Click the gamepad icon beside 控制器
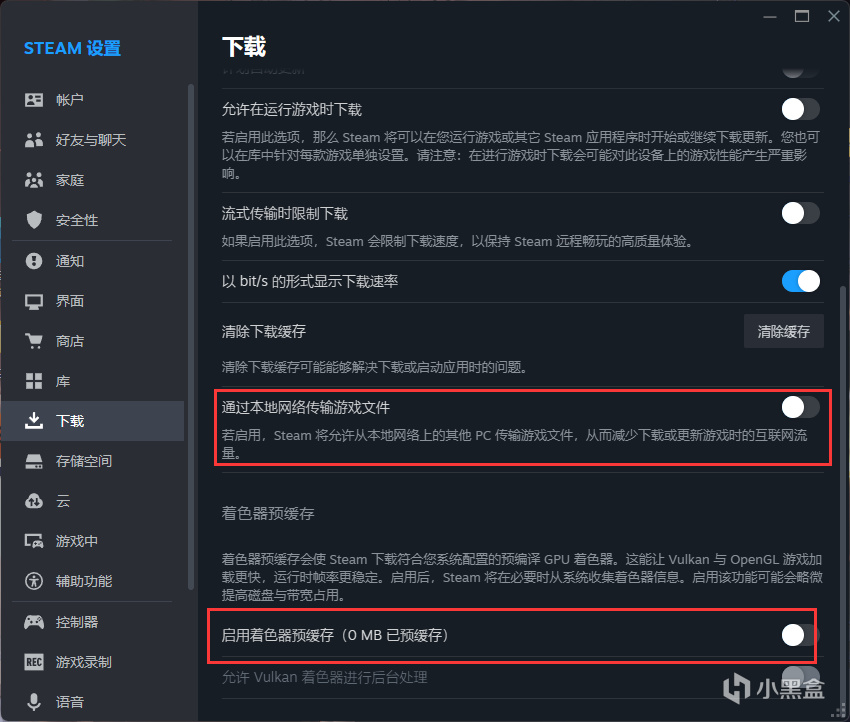The width and height of the screenshot is (850, 722). click(x=34, y=622)
